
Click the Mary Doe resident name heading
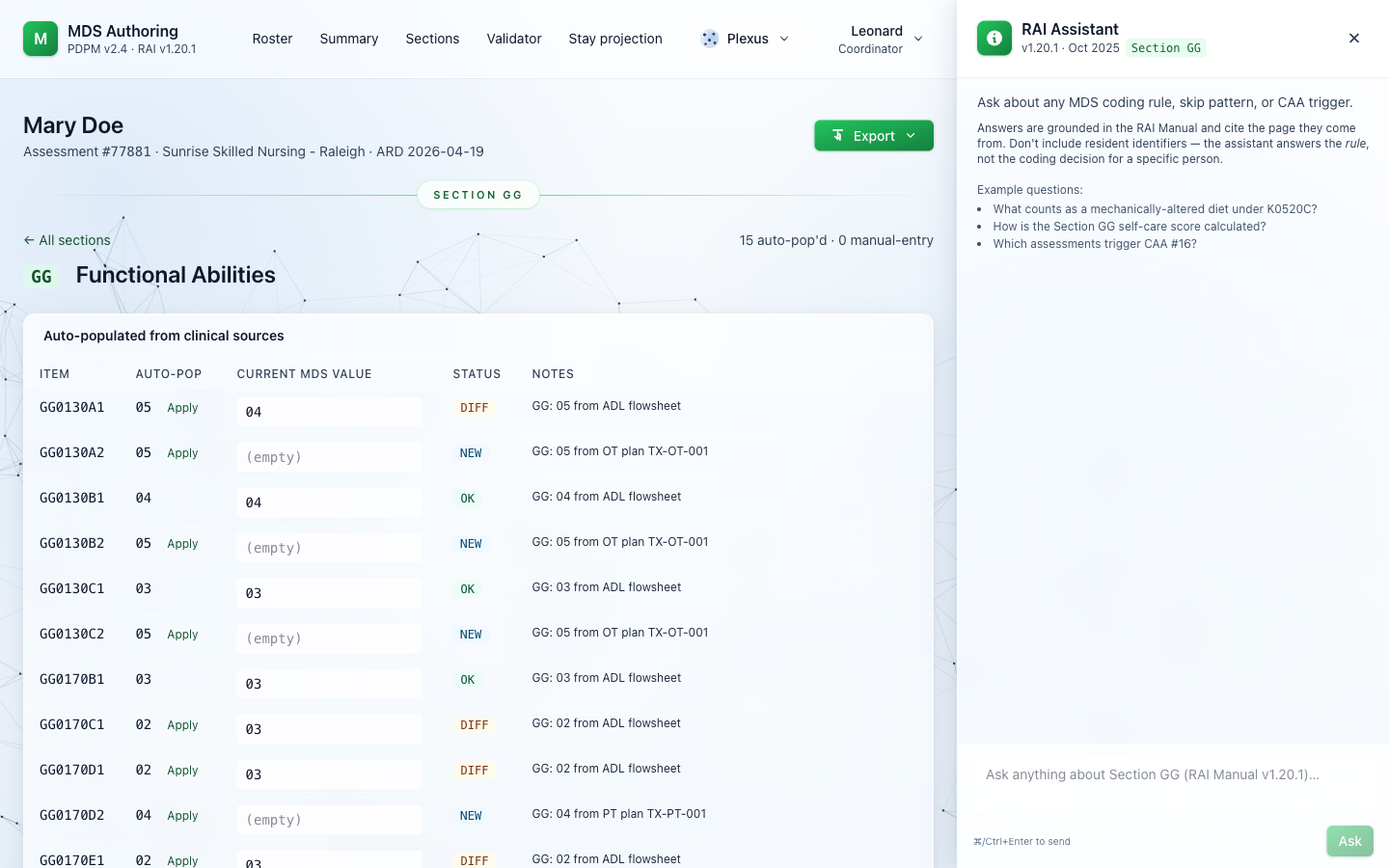(73, 125)
